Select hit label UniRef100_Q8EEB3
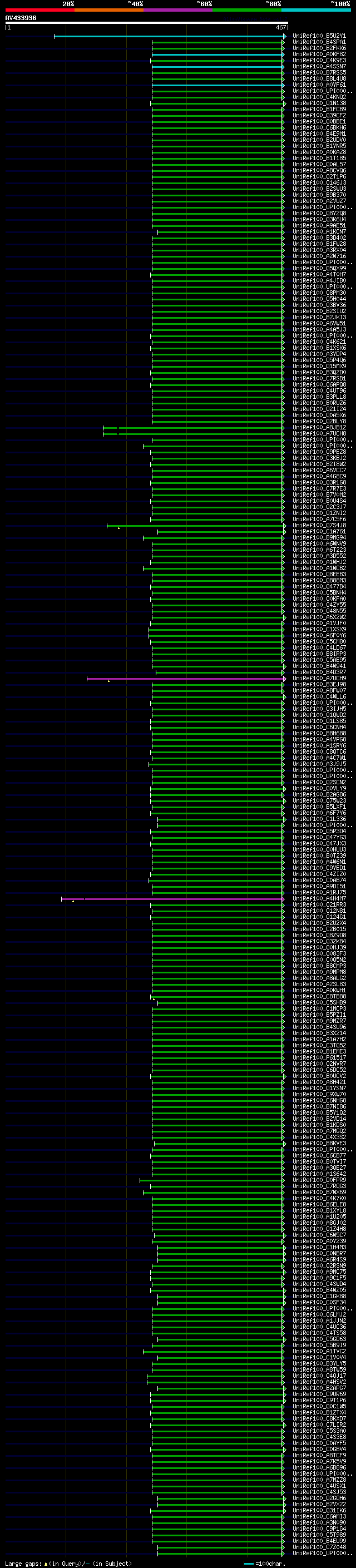 pyautogui.click(x=319, y=575)
